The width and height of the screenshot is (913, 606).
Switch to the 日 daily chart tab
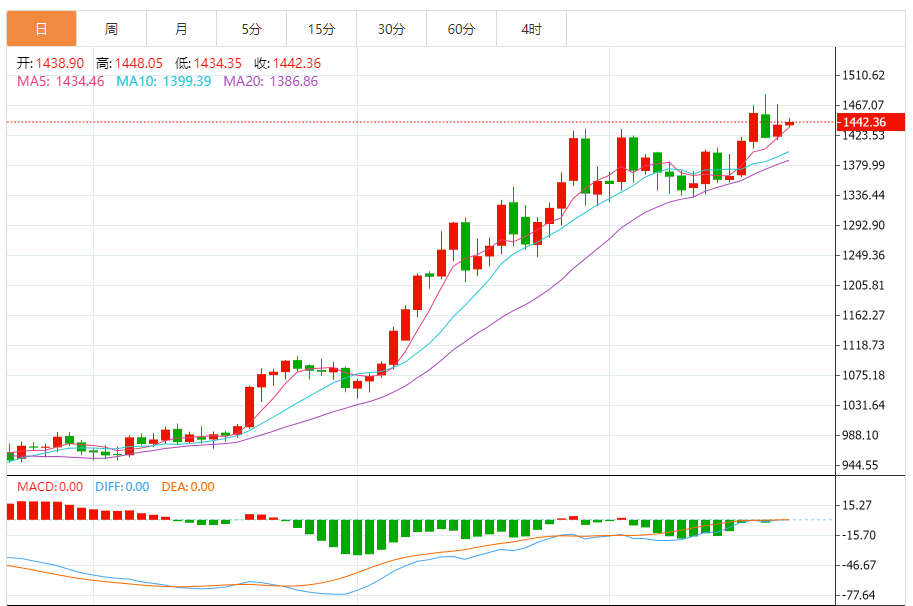(41, 30)
